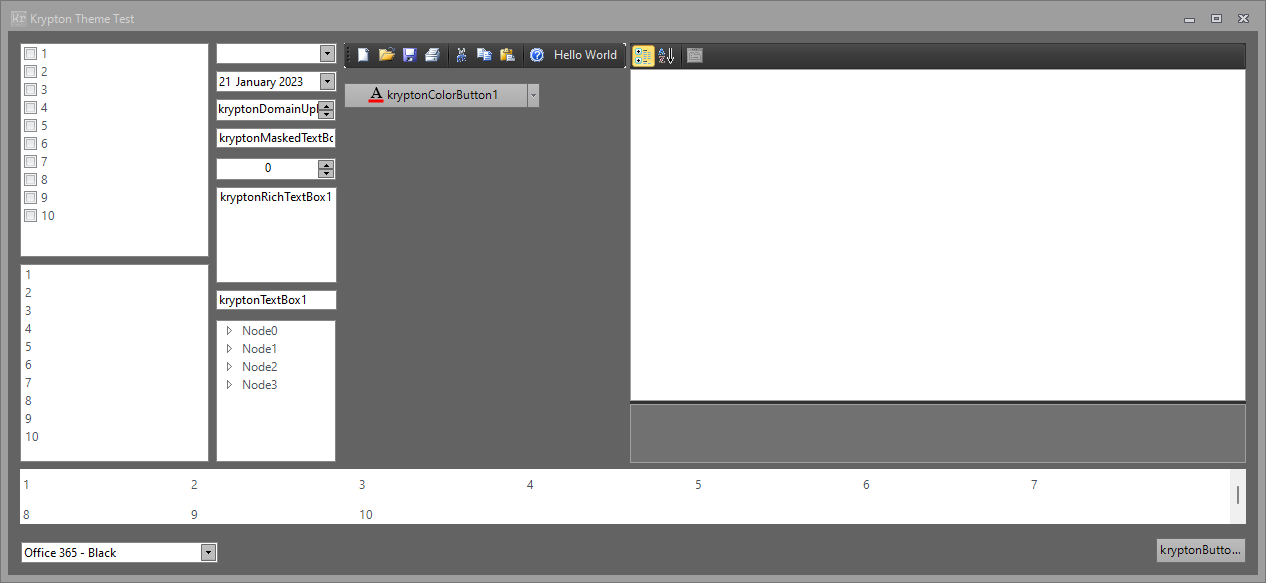Viewport: 1266px width, 583px height.
Task: Copy using the copy icon
Action: coord(484,55)
